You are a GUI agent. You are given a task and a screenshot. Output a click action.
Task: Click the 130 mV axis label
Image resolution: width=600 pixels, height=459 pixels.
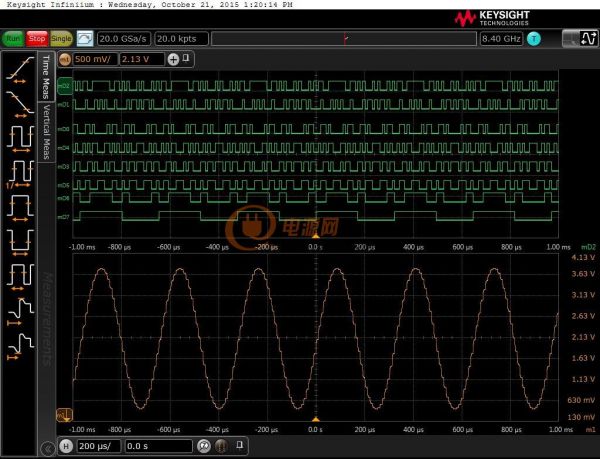581,417
